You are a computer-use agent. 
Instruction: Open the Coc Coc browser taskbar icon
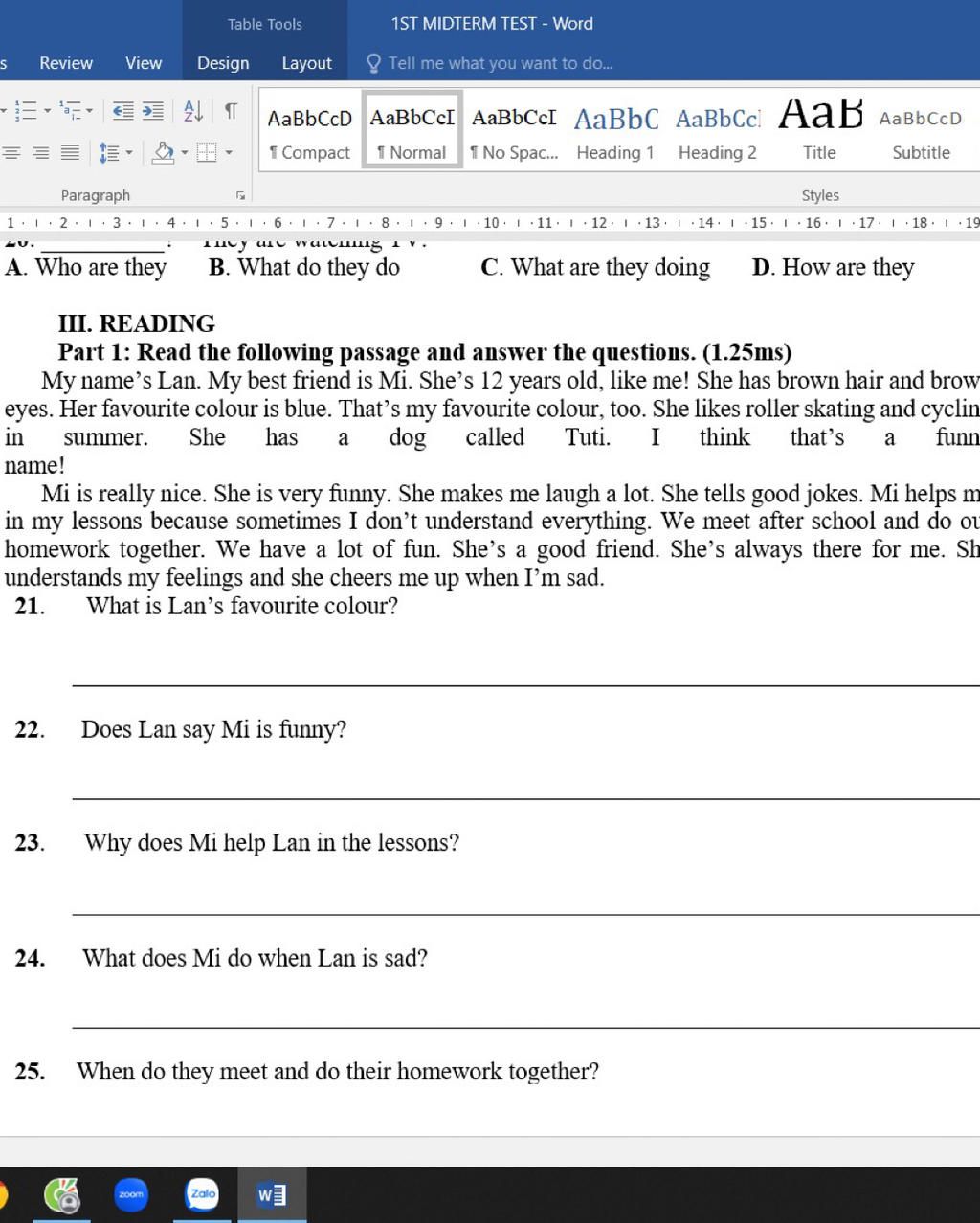(x=62, y=1194)
